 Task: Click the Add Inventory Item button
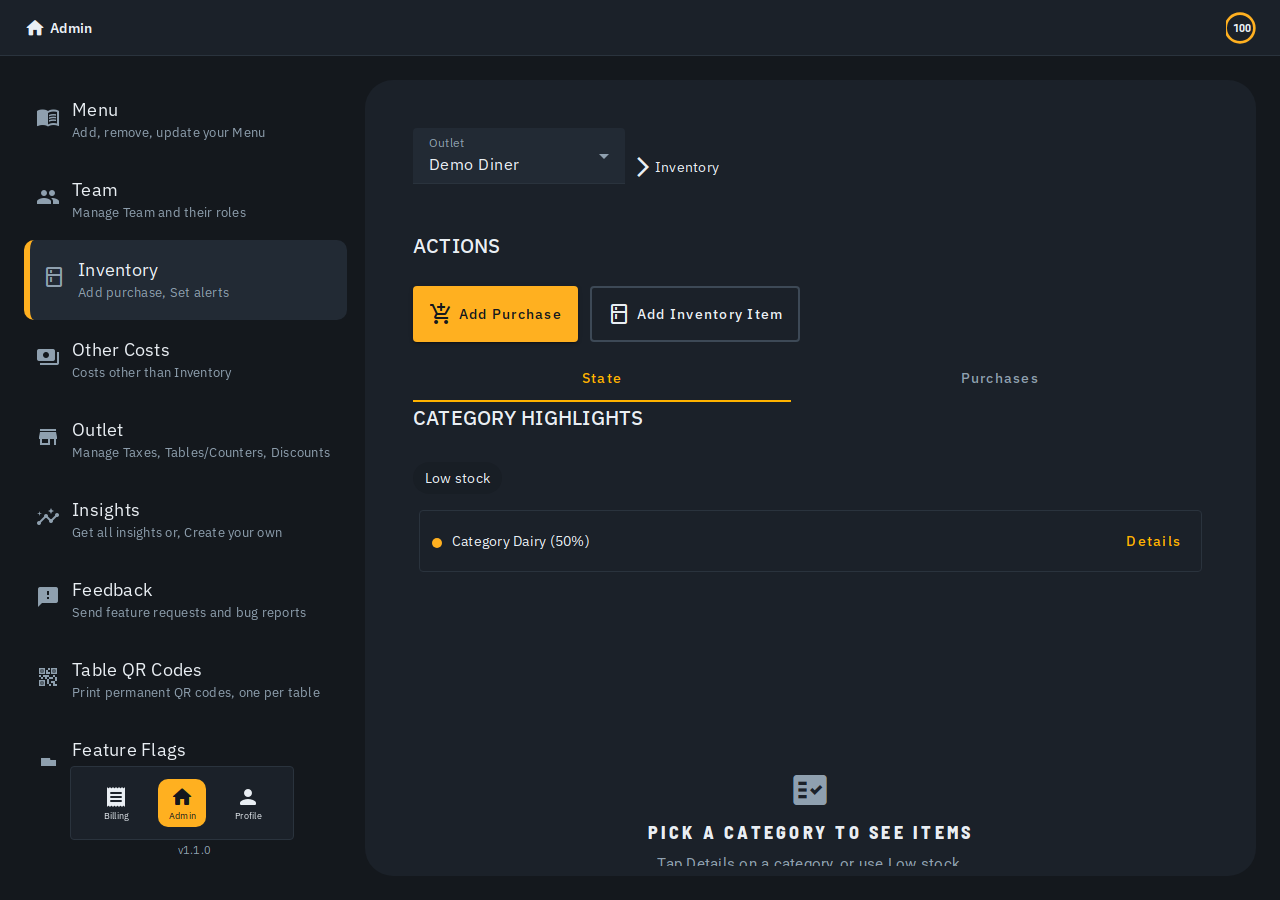point(695,314)
